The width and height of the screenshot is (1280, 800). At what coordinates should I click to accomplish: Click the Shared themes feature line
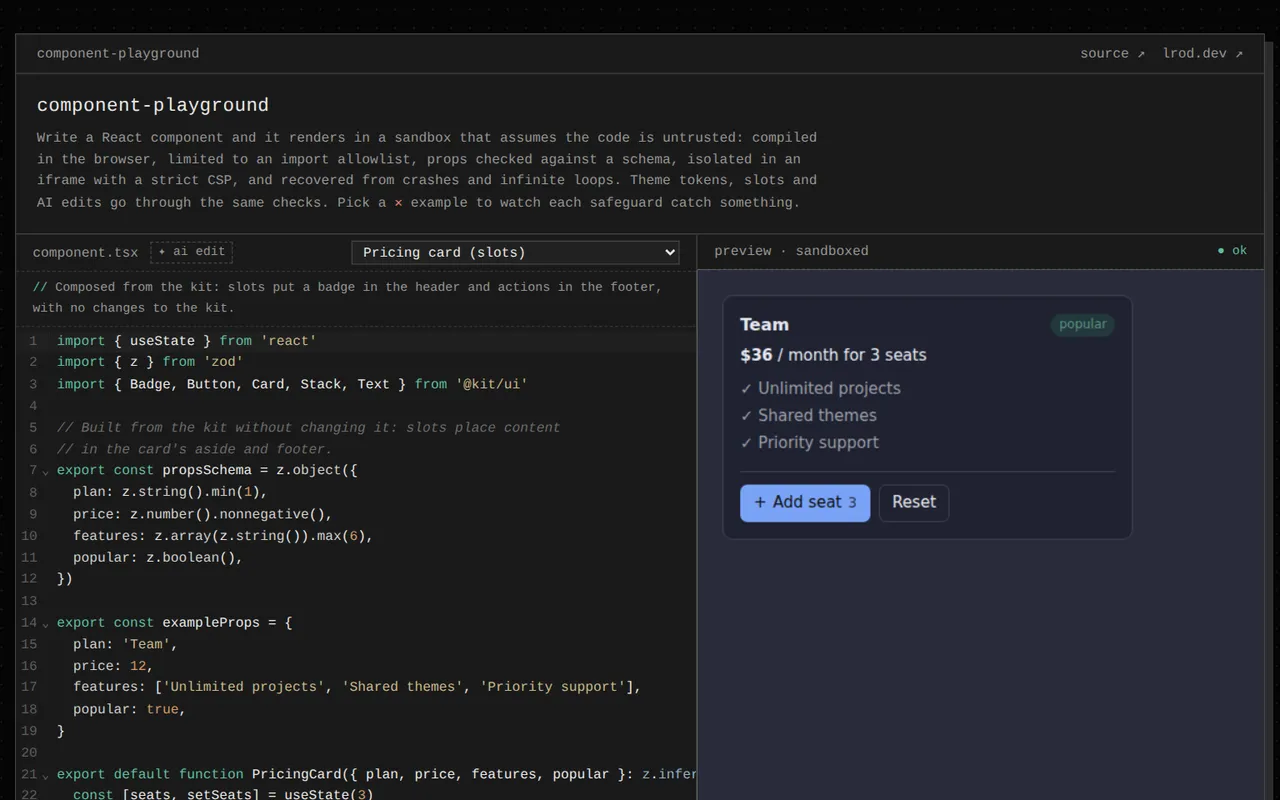click(x=808, y=415)
